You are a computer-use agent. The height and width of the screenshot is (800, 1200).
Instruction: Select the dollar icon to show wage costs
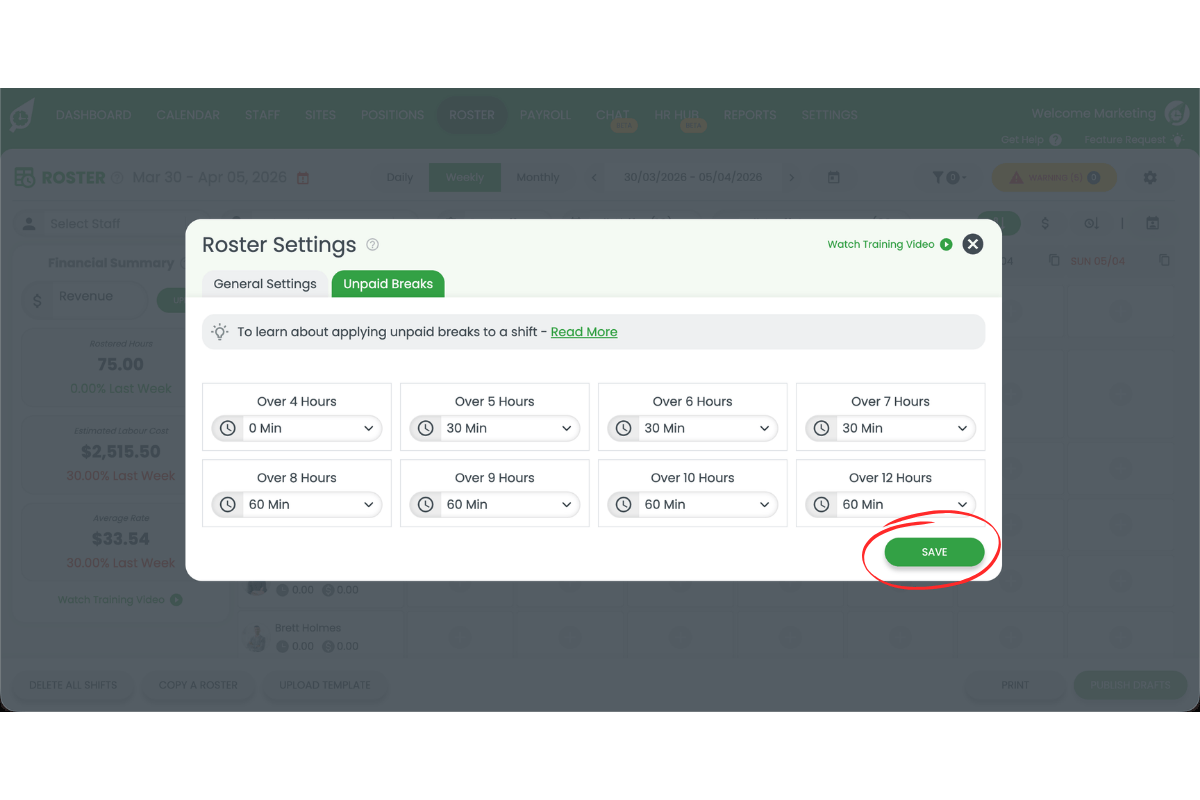[x=1045, y=223]
